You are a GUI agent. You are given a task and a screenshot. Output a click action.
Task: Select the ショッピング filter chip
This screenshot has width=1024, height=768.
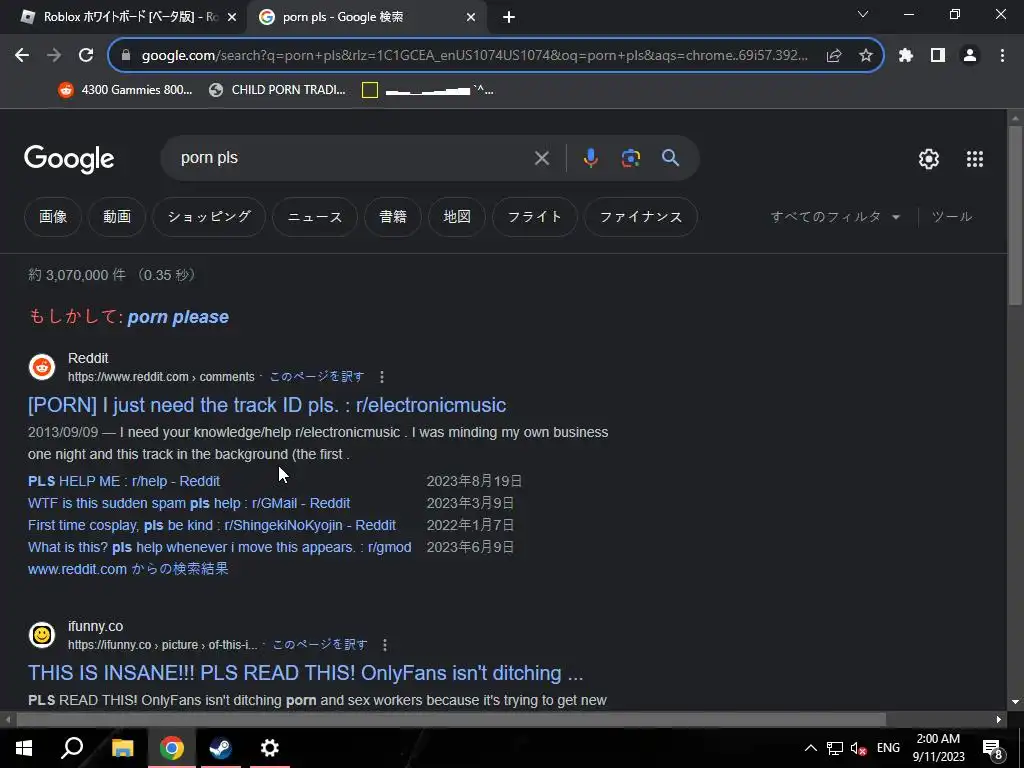[x=209, y=217]
